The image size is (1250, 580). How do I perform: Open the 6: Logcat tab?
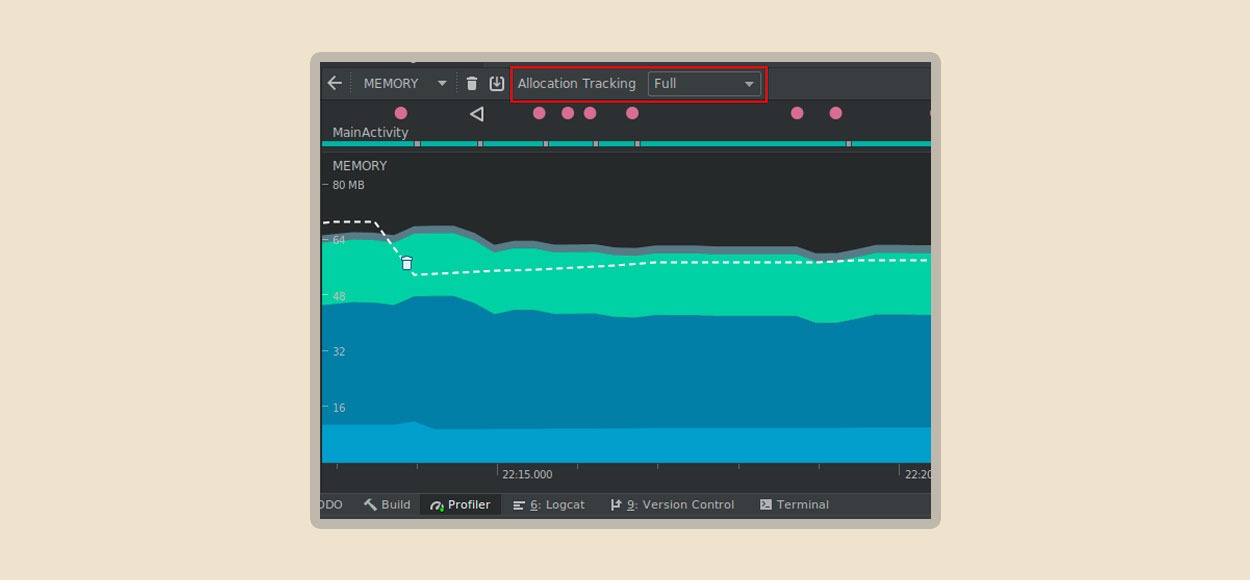coord(548,505)
